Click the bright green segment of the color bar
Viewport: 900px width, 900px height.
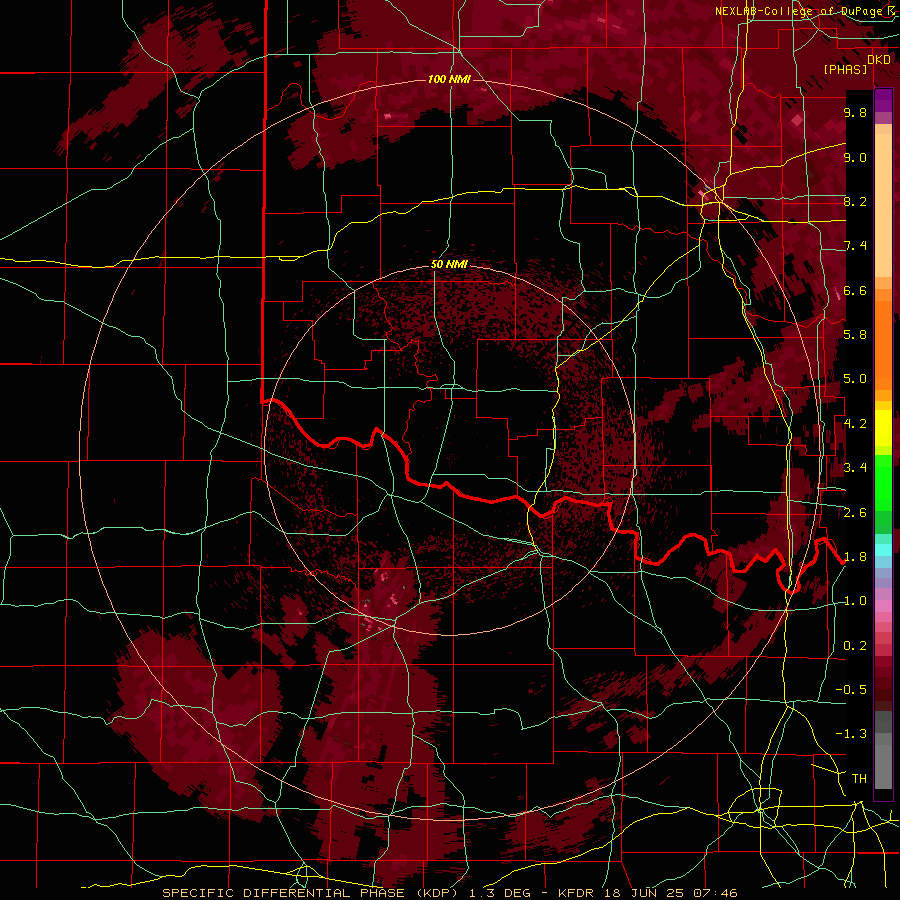click(883, 482)
